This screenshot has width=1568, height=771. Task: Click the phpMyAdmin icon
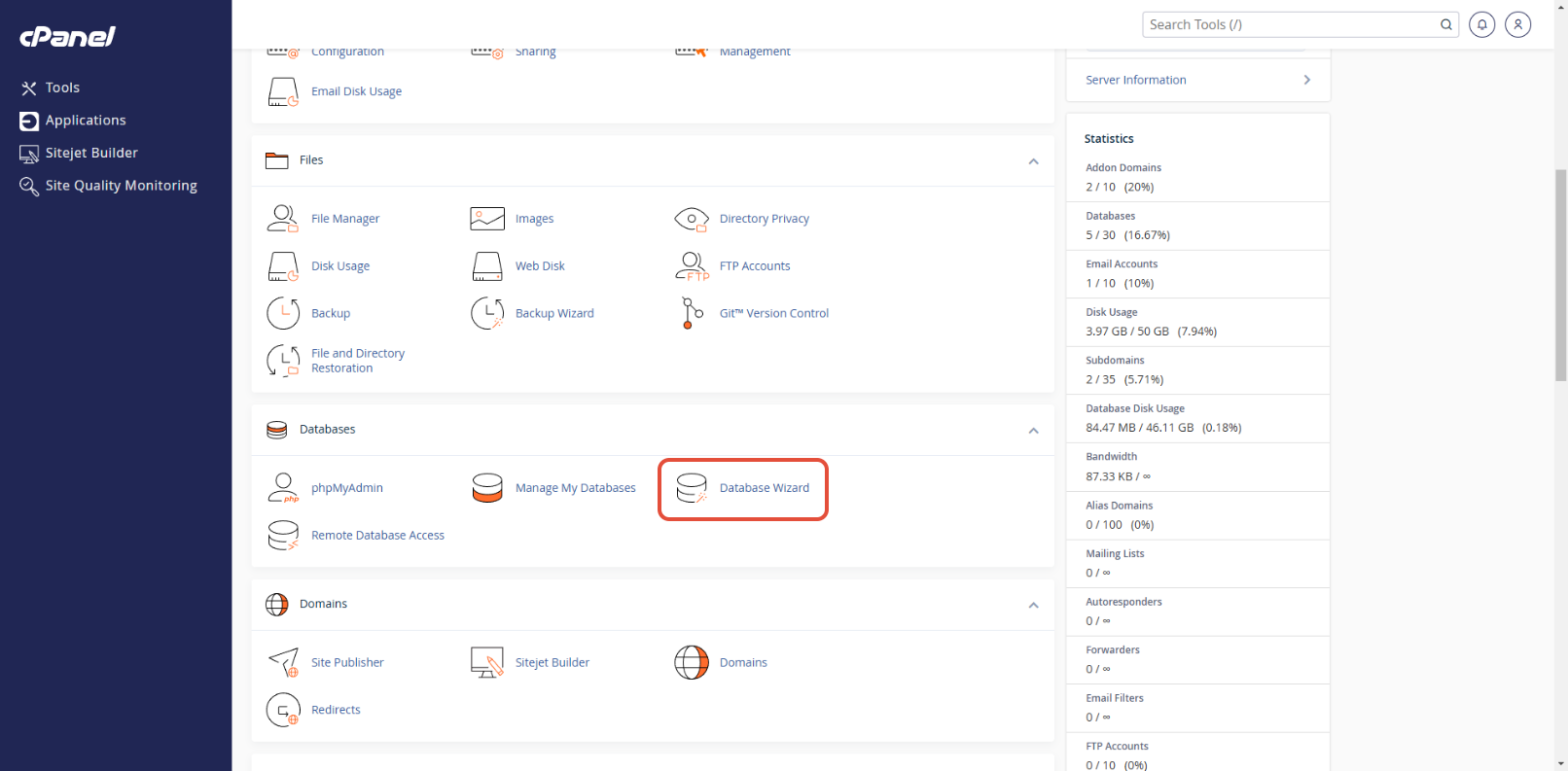click(x=283, y=488)
